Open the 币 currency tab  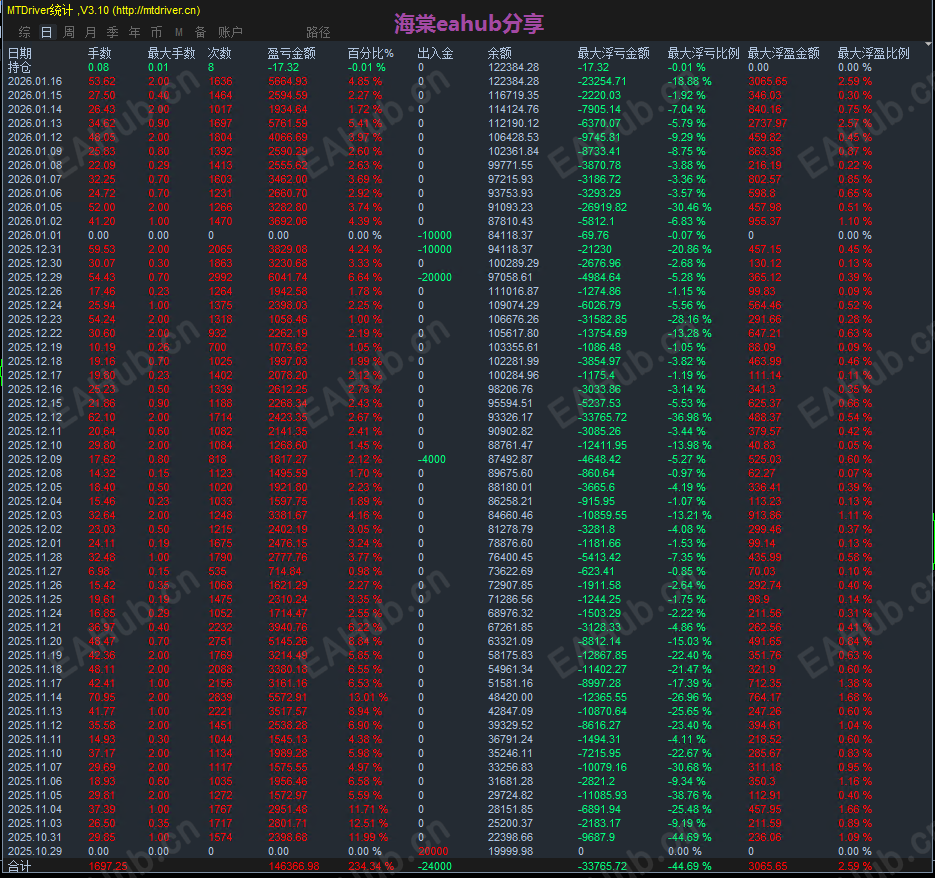coord(156,32)
